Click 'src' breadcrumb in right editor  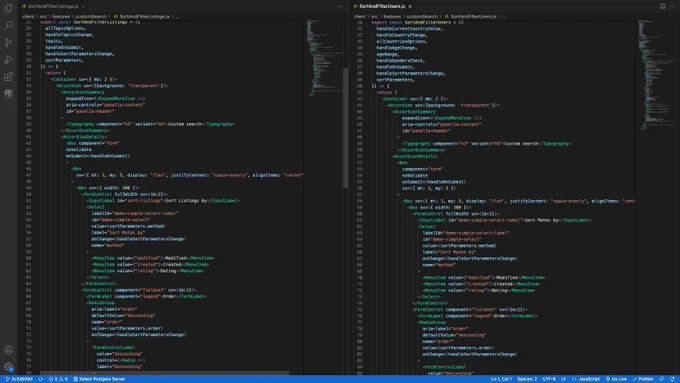click(374, 16)
